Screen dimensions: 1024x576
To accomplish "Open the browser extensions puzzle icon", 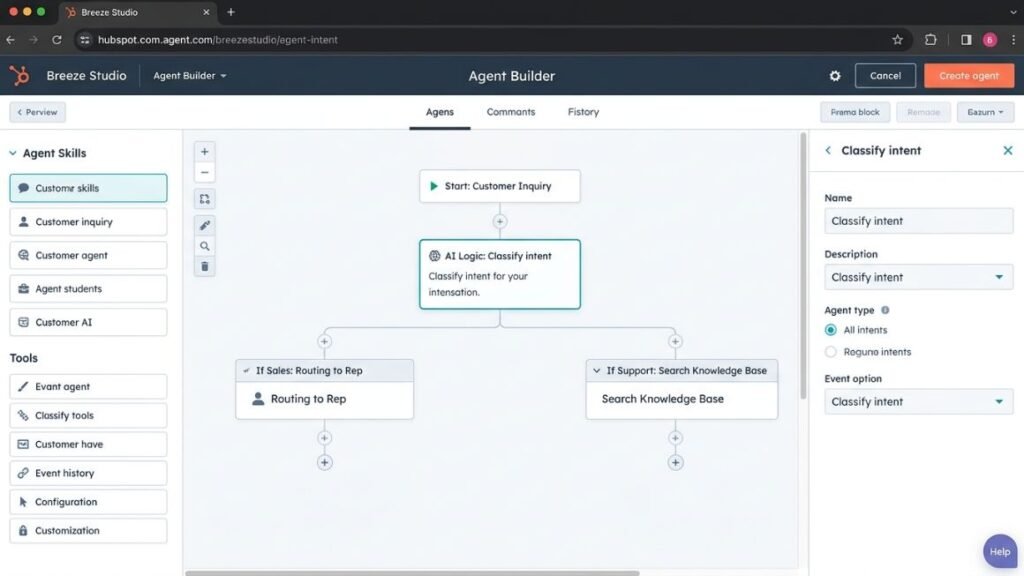I will pyautogui.click(x=931, y=40).
